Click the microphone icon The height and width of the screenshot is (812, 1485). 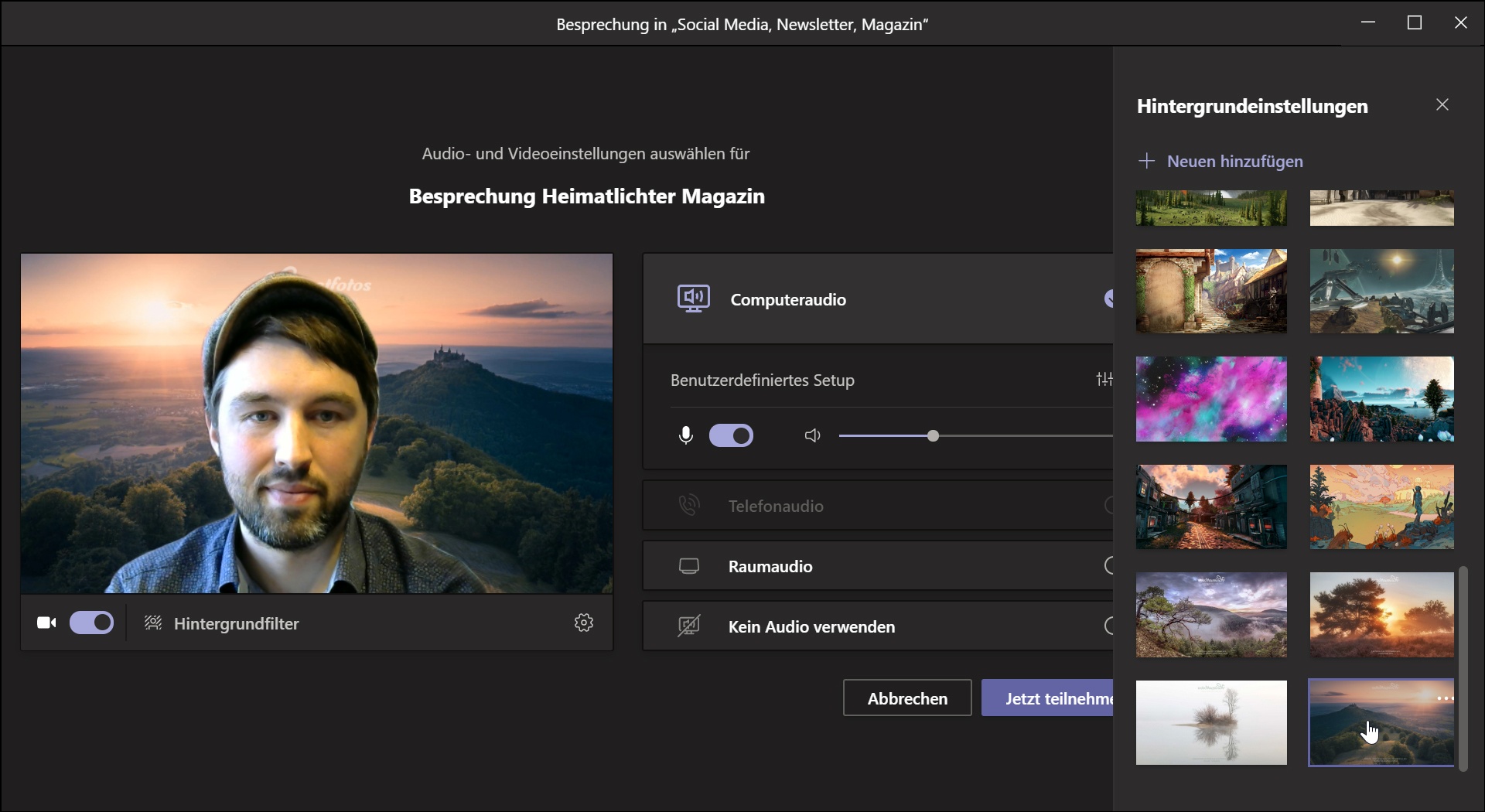coord(685,436)
